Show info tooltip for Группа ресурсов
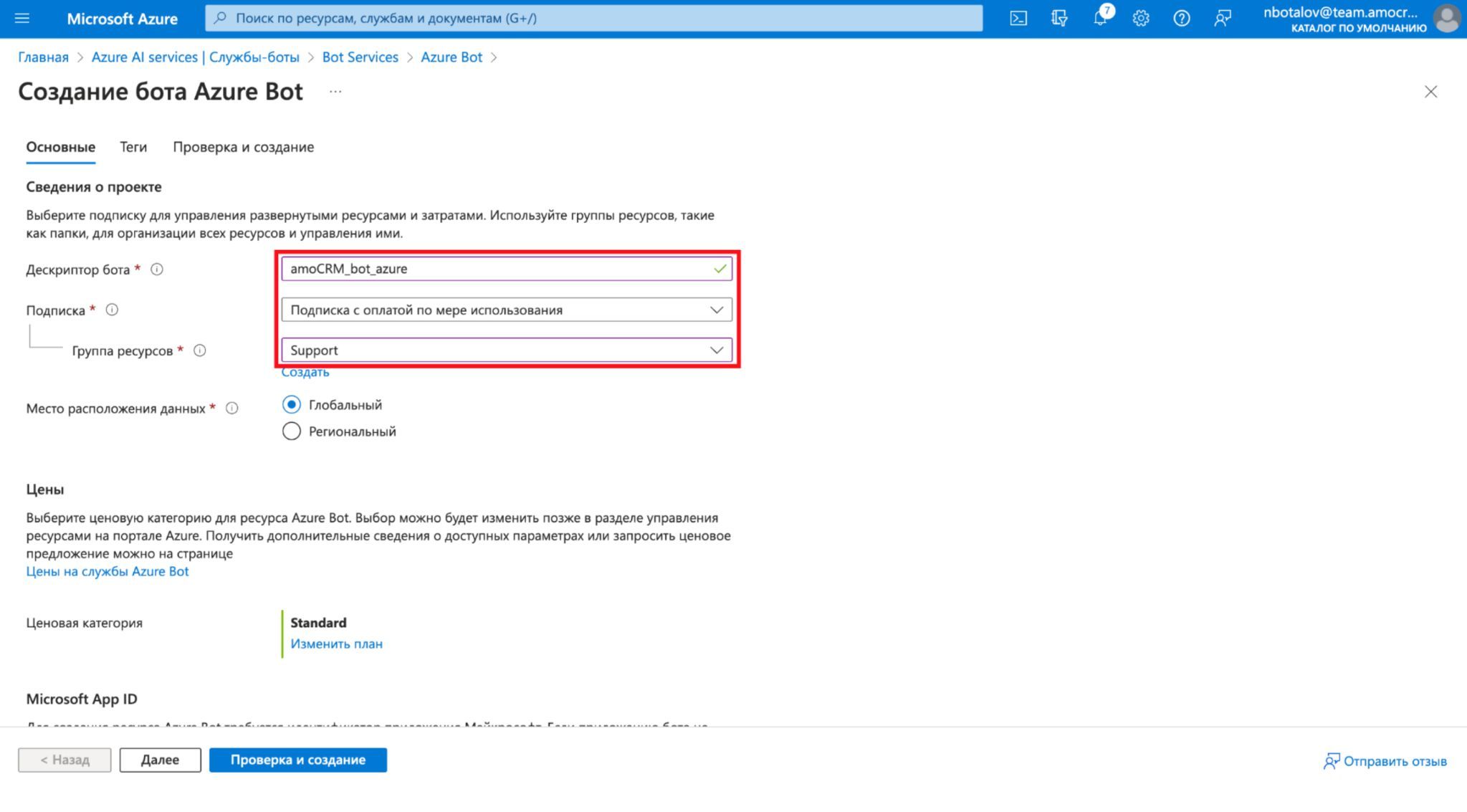Viewport: 1467px width, 812px height. point(200,350)
